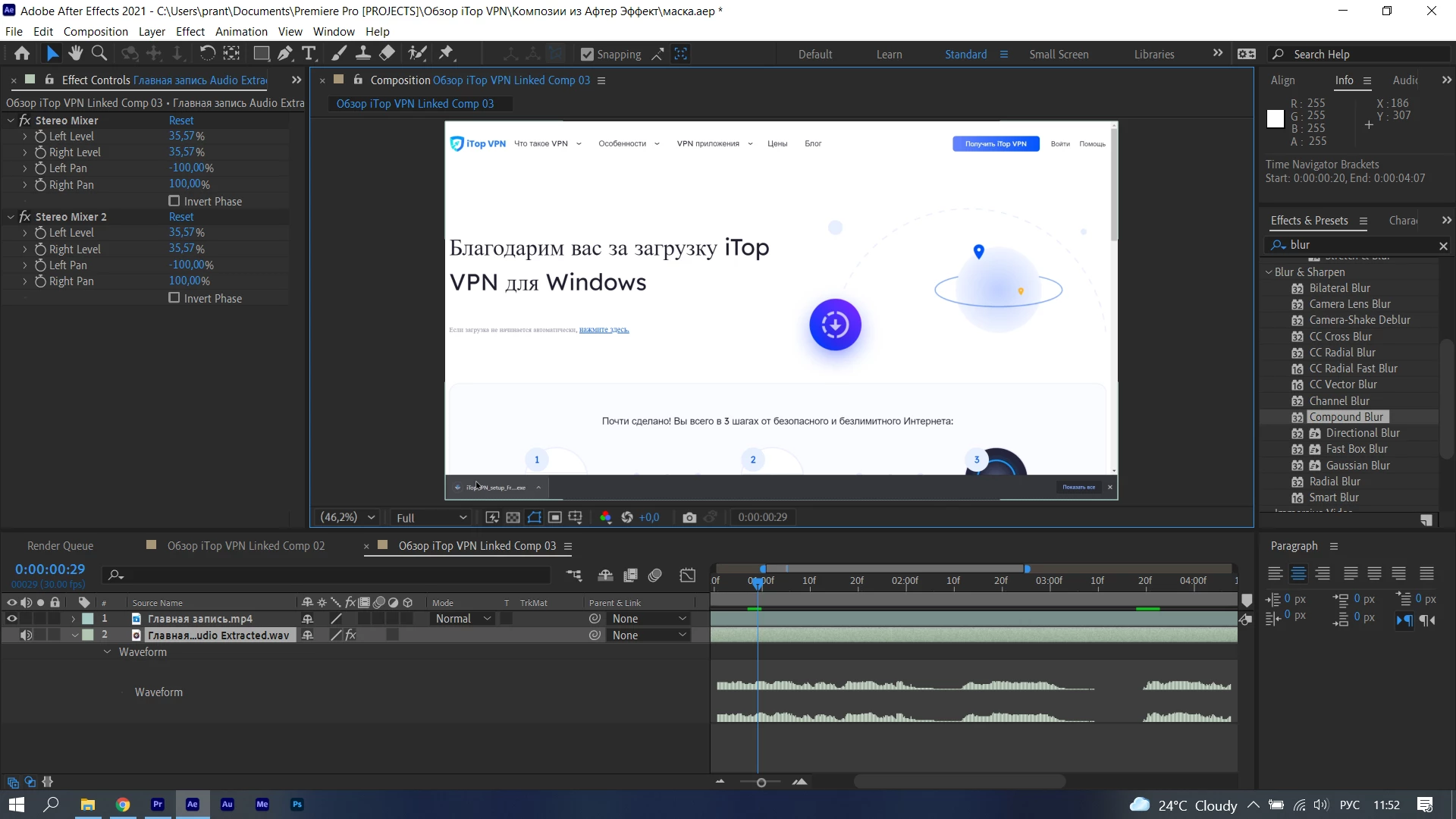Select the Zoom tool in toolbar
Viewport: 1456px width, 819px height.
99,54
